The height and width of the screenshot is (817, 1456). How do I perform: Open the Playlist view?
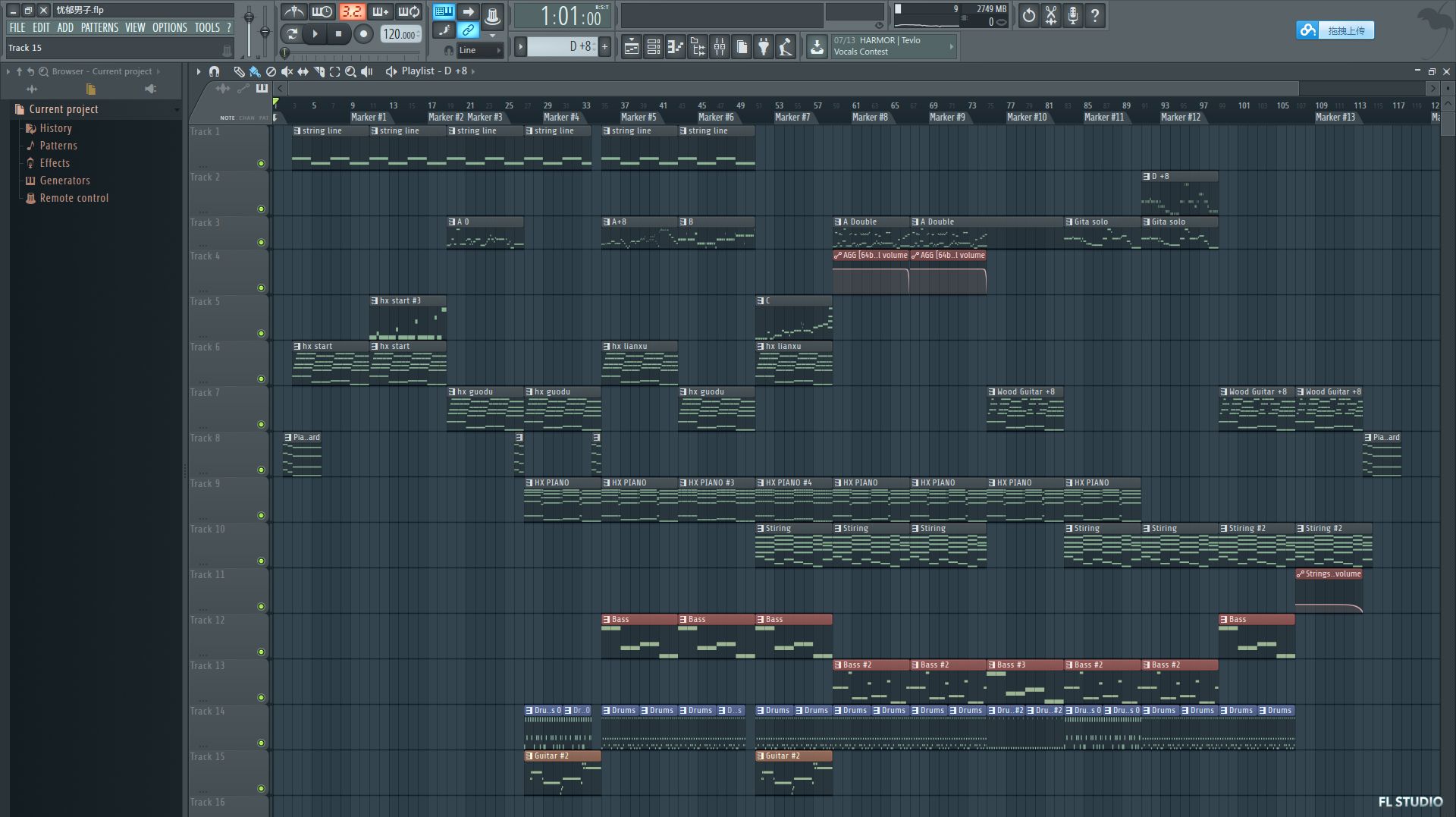click(x=631, y=47)
